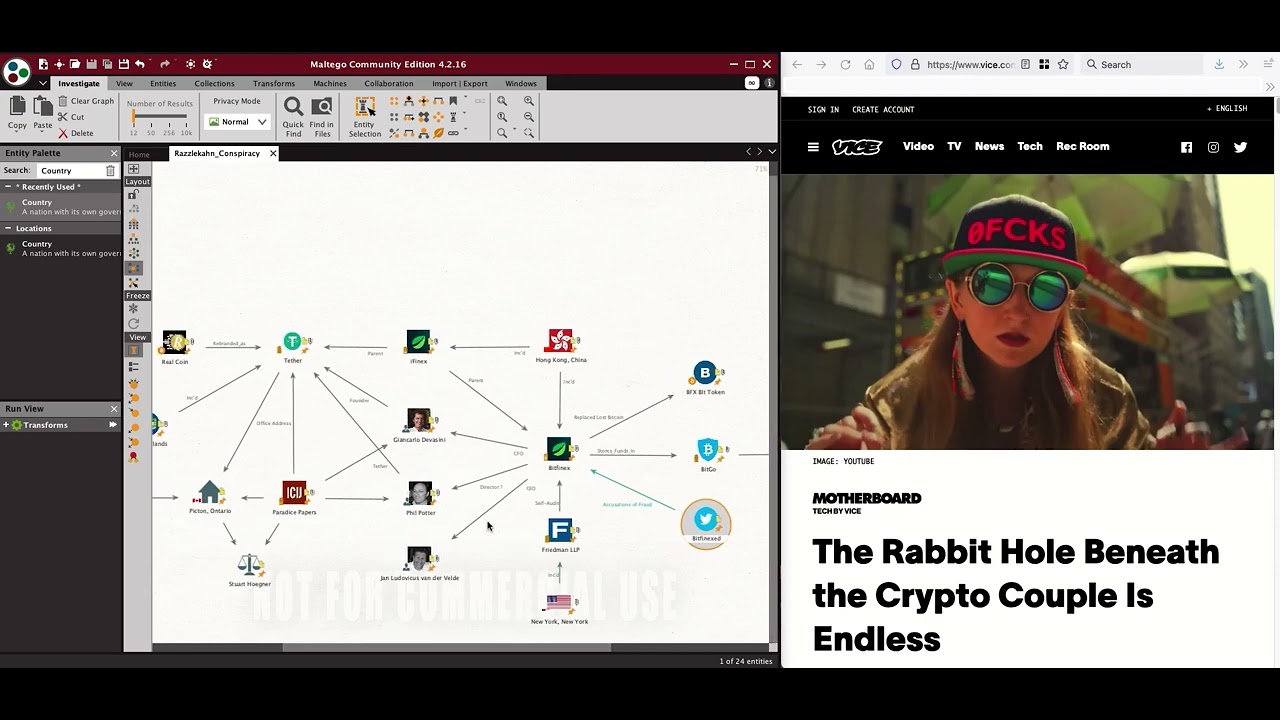Select the BFX Bit Token node
The image size is (1280, 720).
[x=705, y=373]
